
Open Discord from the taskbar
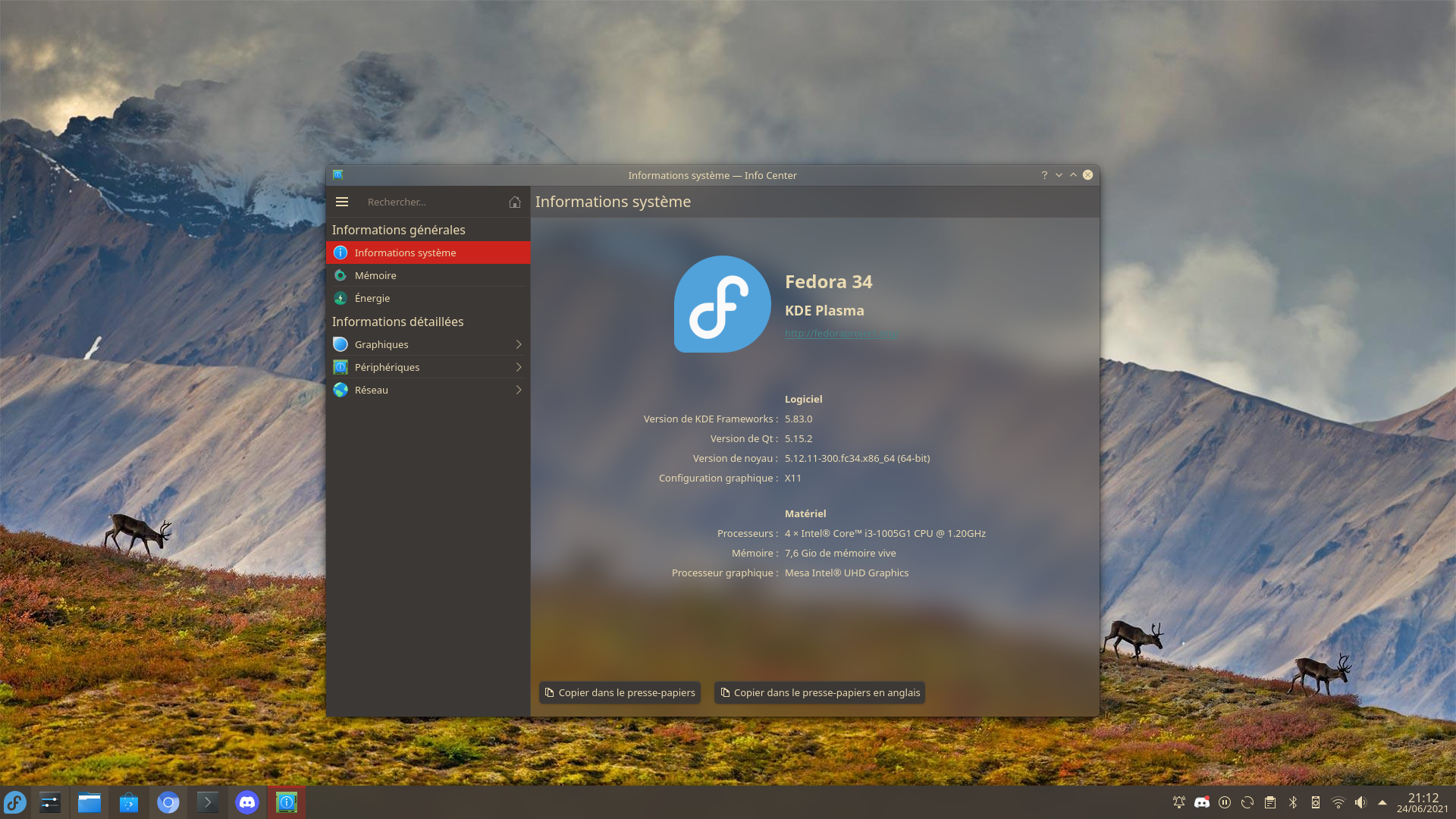tap(247, 802)
